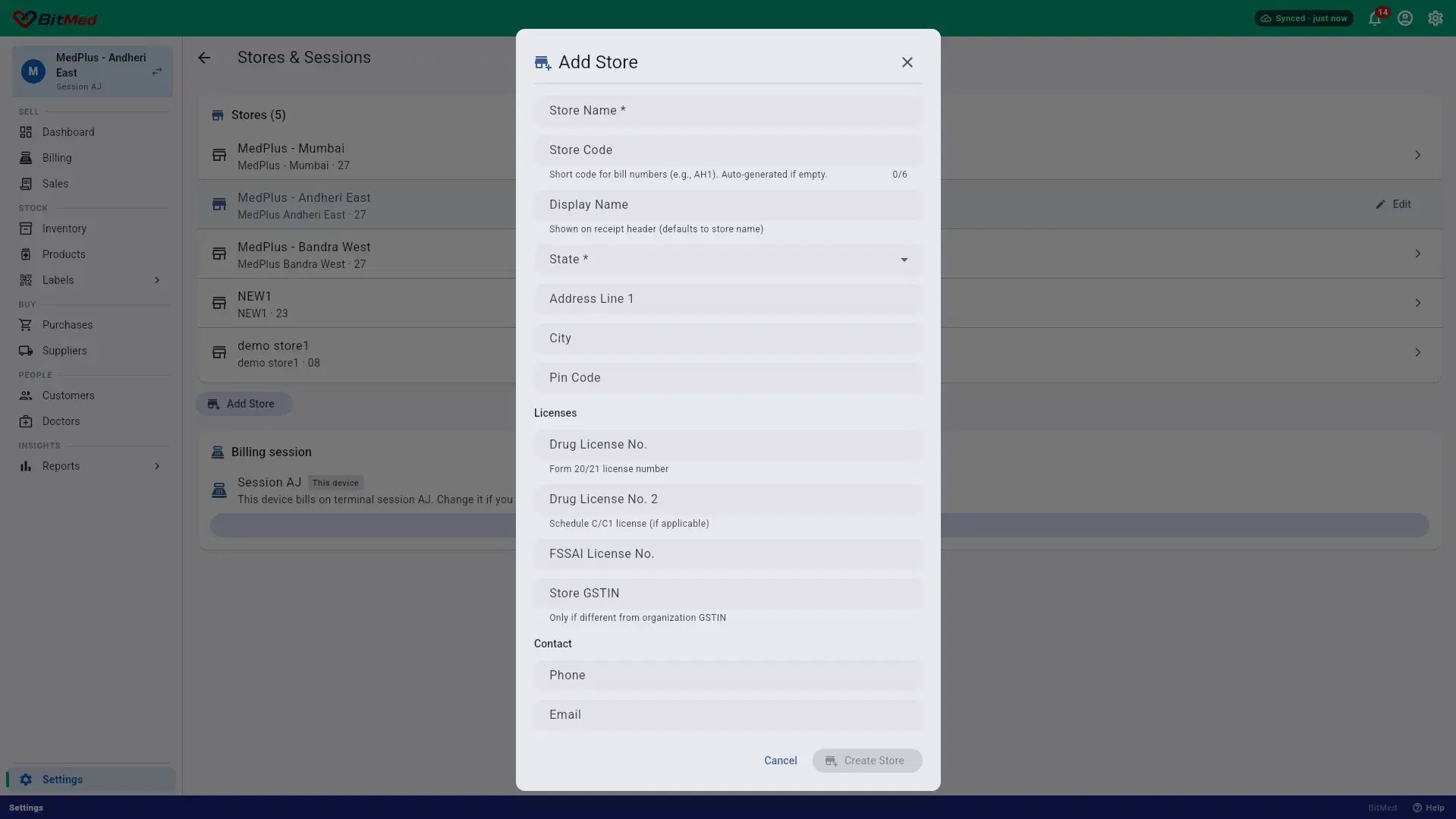1456x819 pixels.
Task: Open Inventory in sidebar
Action: (93, 228)
